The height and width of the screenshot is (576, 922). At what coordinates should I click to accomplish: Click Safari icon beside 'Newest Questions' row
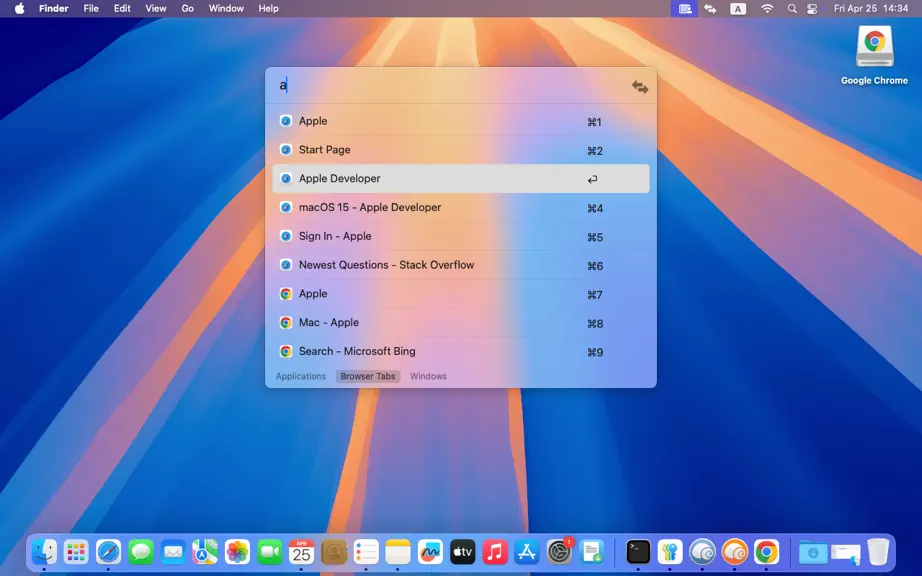coord(286,265)
